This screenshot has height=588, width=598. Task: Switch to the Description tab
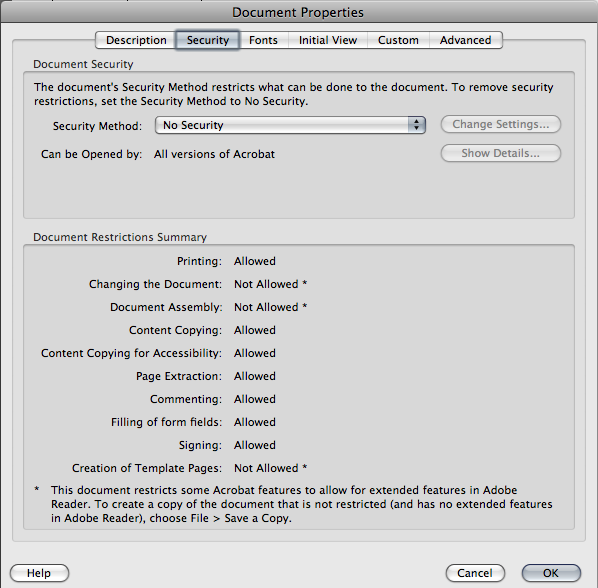click(136, 40)
